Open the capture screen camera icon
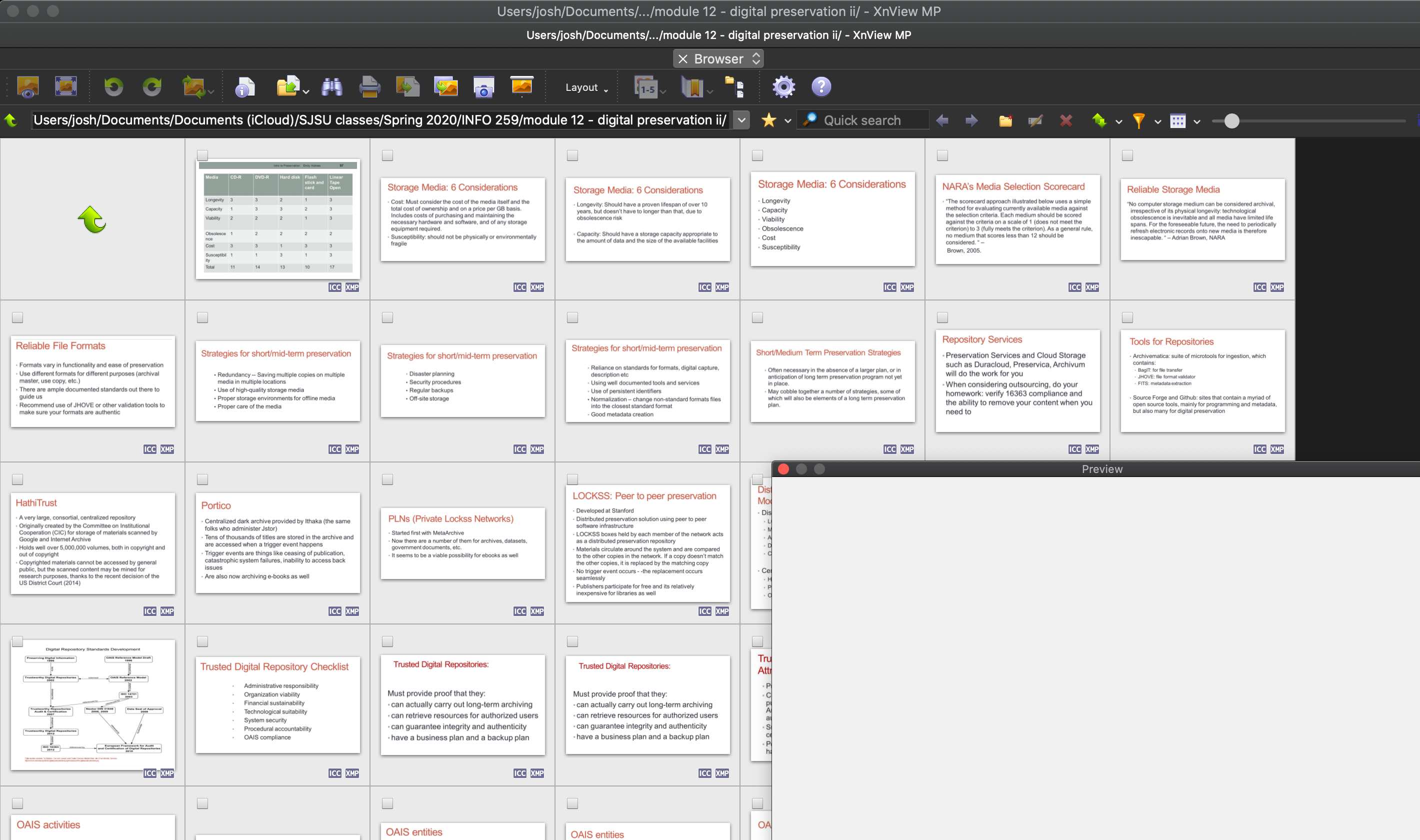Image resolution: width=1420 pixels, height=840 pixels. point(484,86)
